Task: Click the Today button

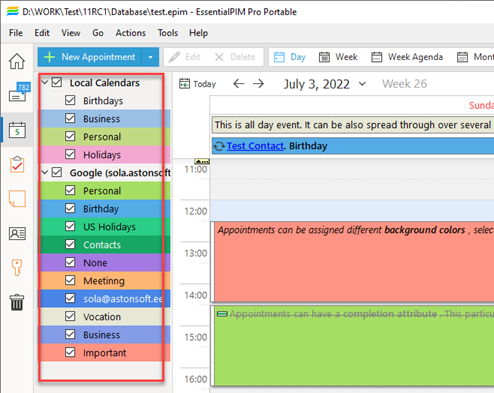Action: (197, 84)
